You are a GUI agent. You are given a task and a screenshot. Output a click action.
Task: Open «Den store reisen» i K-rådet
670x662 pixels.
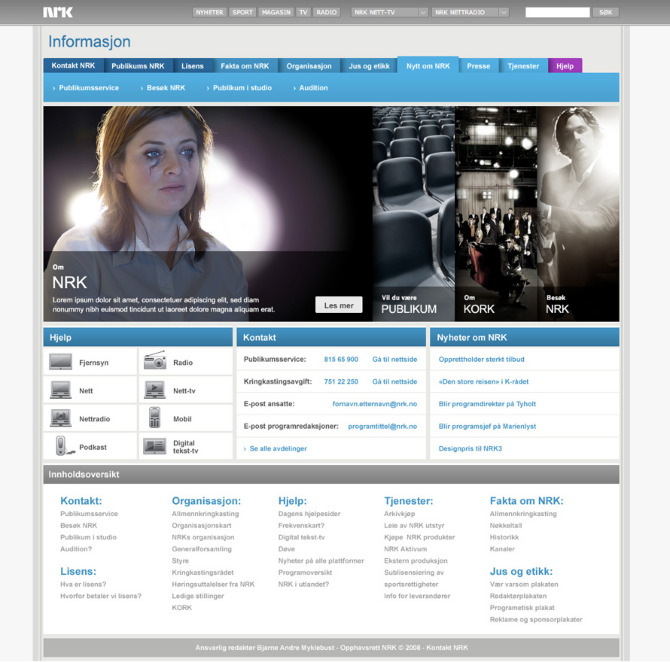[x=483, y=381]
